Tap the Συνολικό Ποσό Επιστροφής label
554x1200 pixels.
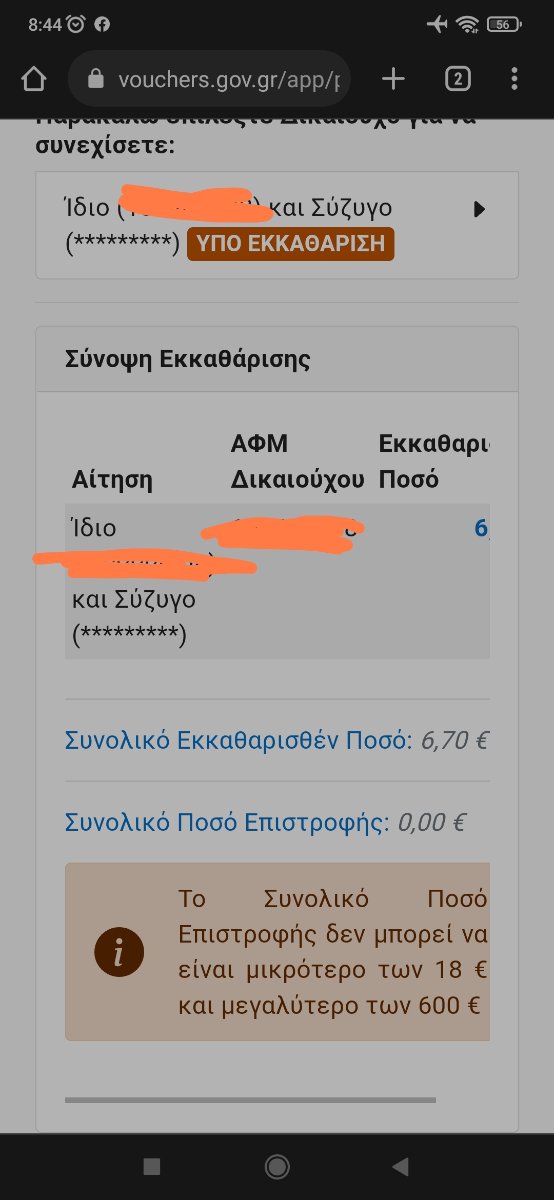pos(227,823)
